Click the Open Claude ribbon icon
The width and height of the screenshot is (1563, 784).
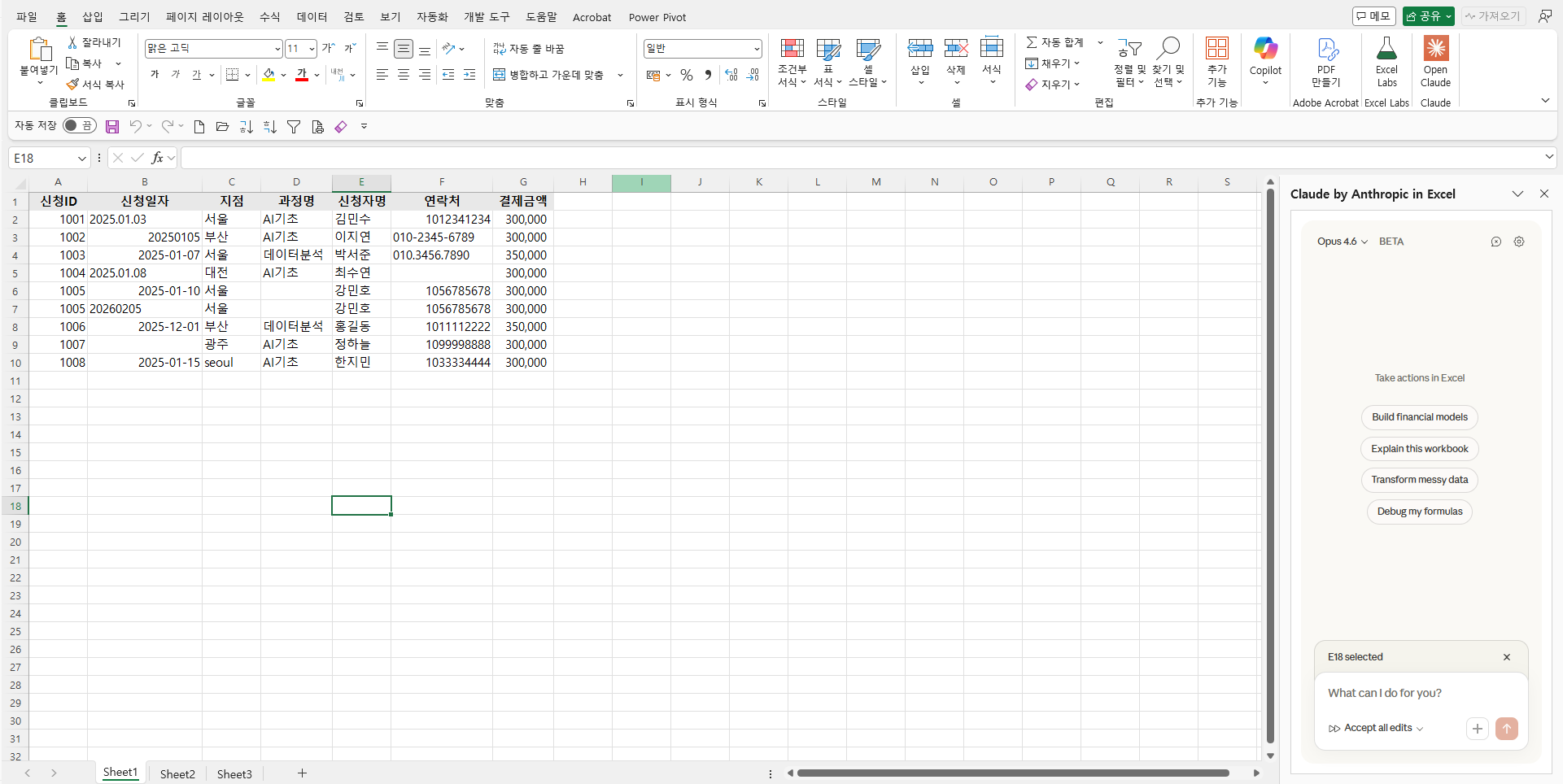coord(1436,49)
